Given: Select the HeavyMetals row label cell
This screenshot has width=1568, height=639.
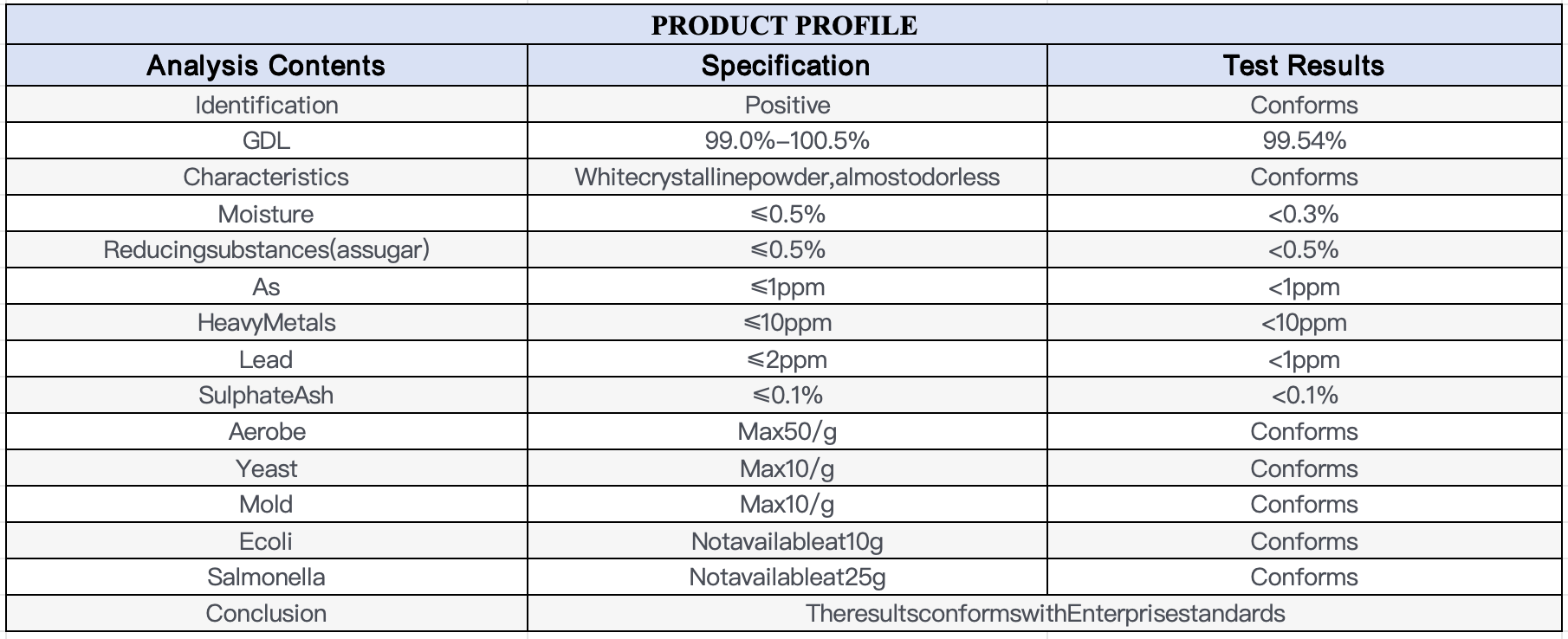Looking at the screenshot, I should pyautogui.click(x=267, y=322).
